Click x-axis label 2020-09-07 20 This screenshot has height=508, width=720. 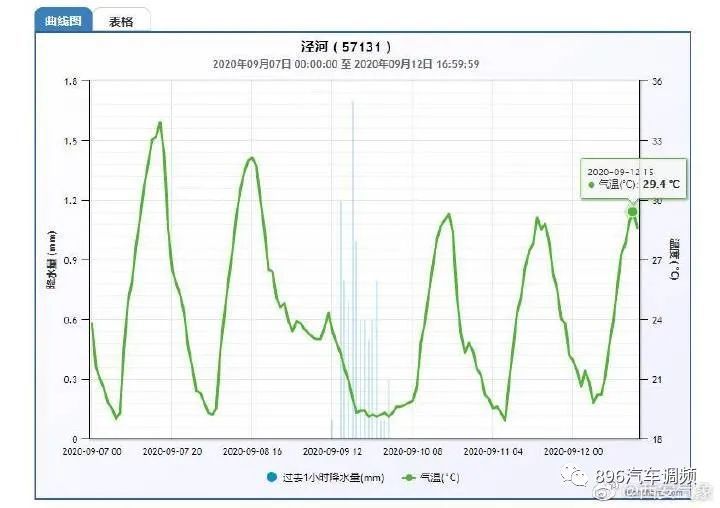click(172, 452)
